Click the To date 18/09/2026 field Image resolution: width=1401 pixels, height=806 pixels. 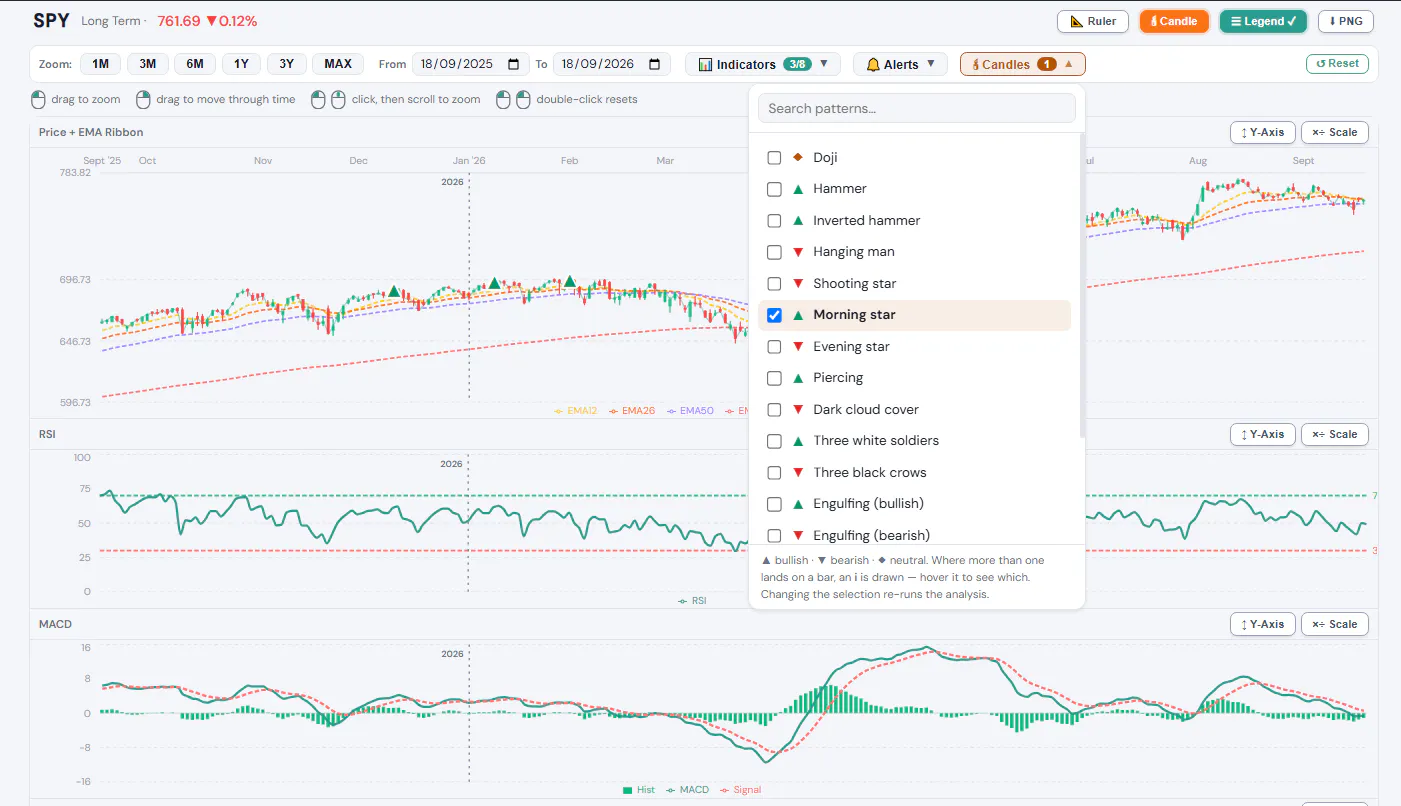(x=612, y=64)
